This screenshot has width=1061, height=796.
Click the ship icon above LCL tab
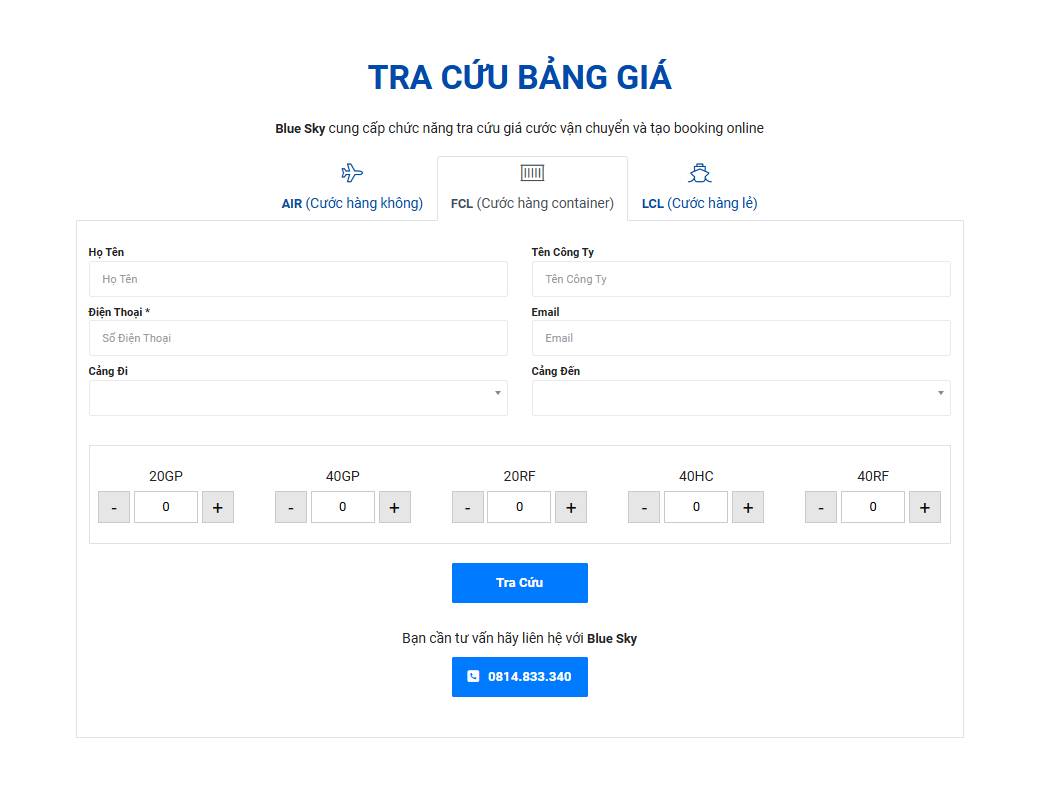(x=699, y=172)
